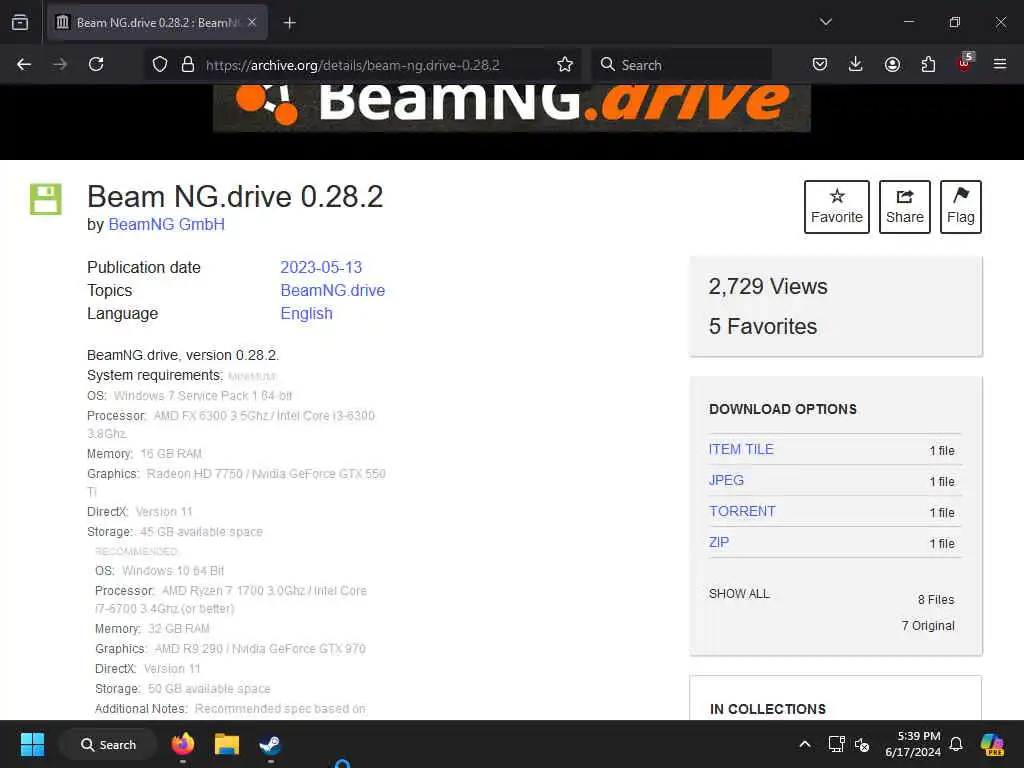1024x768 pixels.
Task: Click the Flag button
Action: pos(961,206)
